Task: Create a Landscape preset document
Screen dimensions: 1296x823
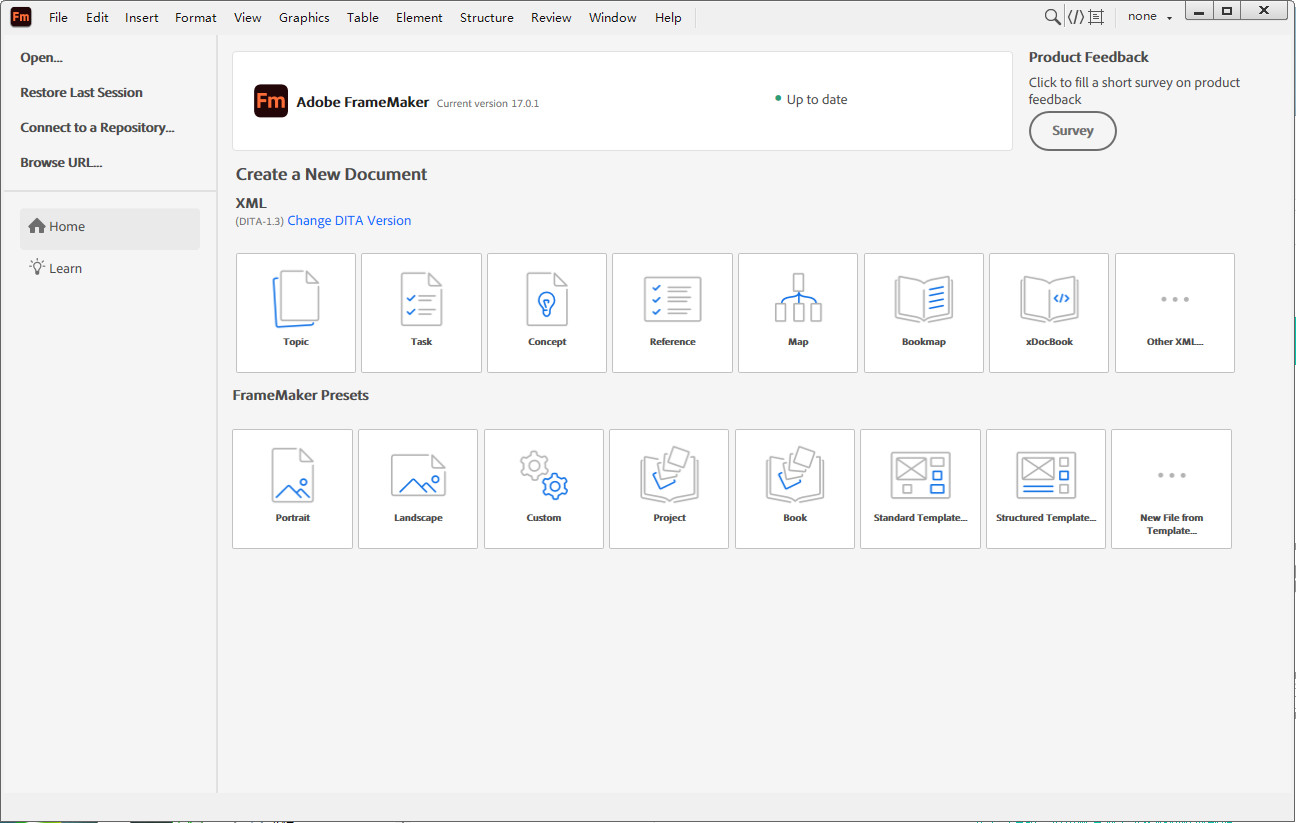Action: 418,489
